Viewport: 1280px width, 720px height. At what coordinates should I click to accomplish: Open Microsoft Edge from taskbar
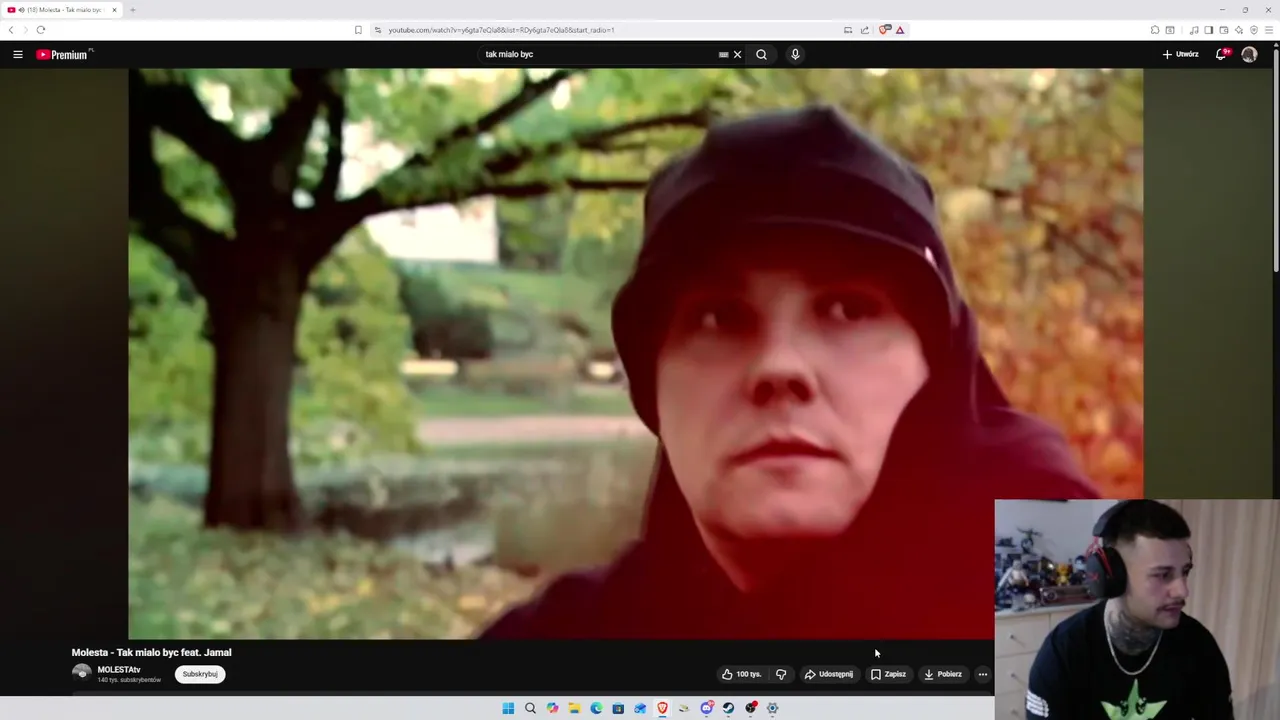click(x=596, y=708)
